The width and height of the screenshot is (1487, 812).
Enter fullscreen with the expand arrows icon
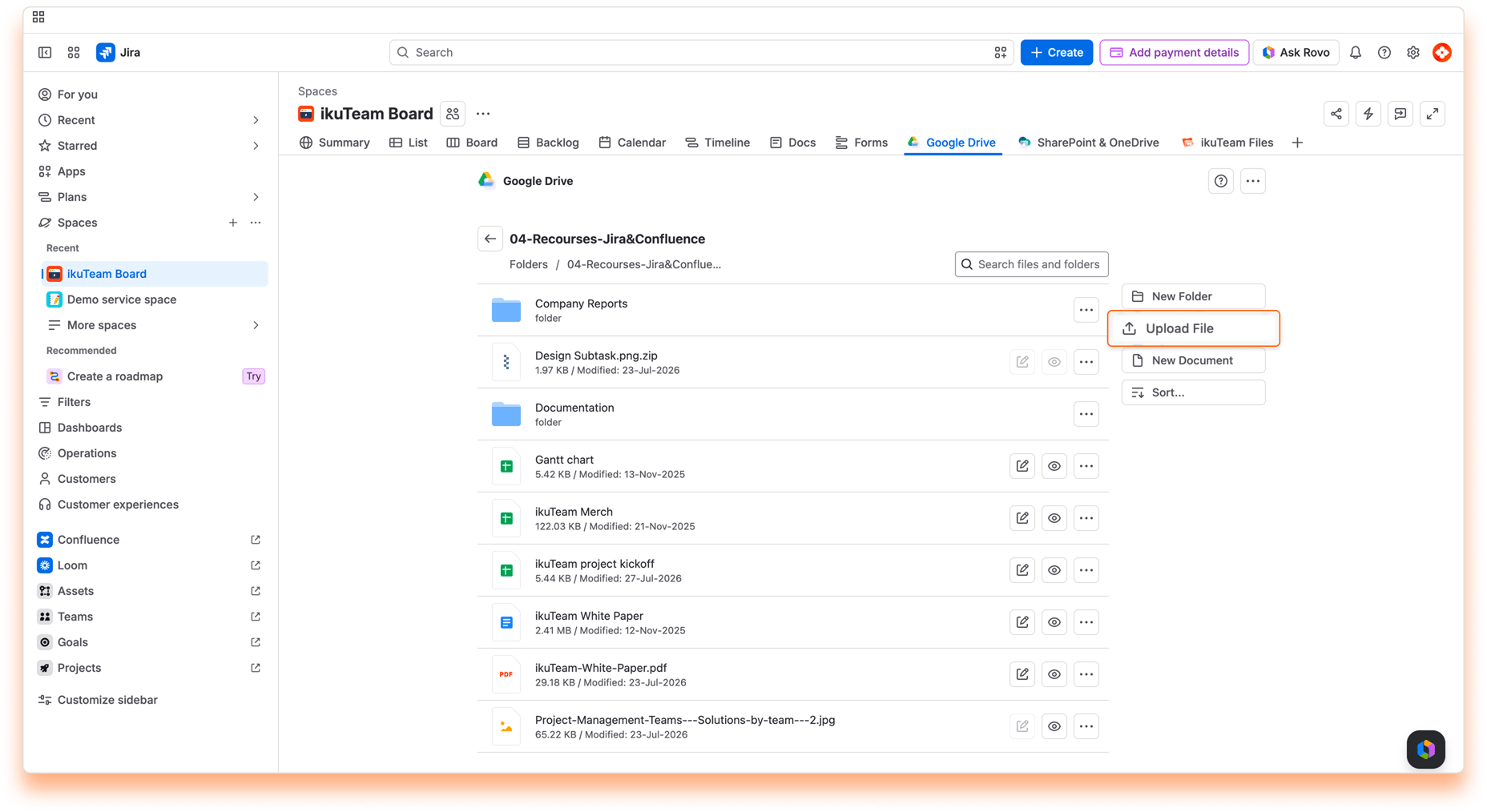pyautogui.click(x=1433, y=114)
